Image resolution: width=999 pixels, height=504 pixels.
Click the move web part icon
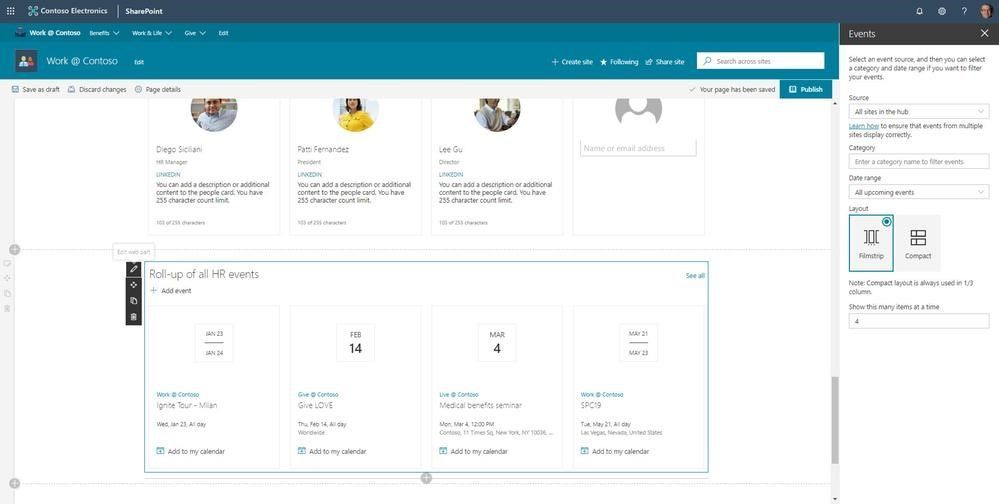tap(133, 285)
